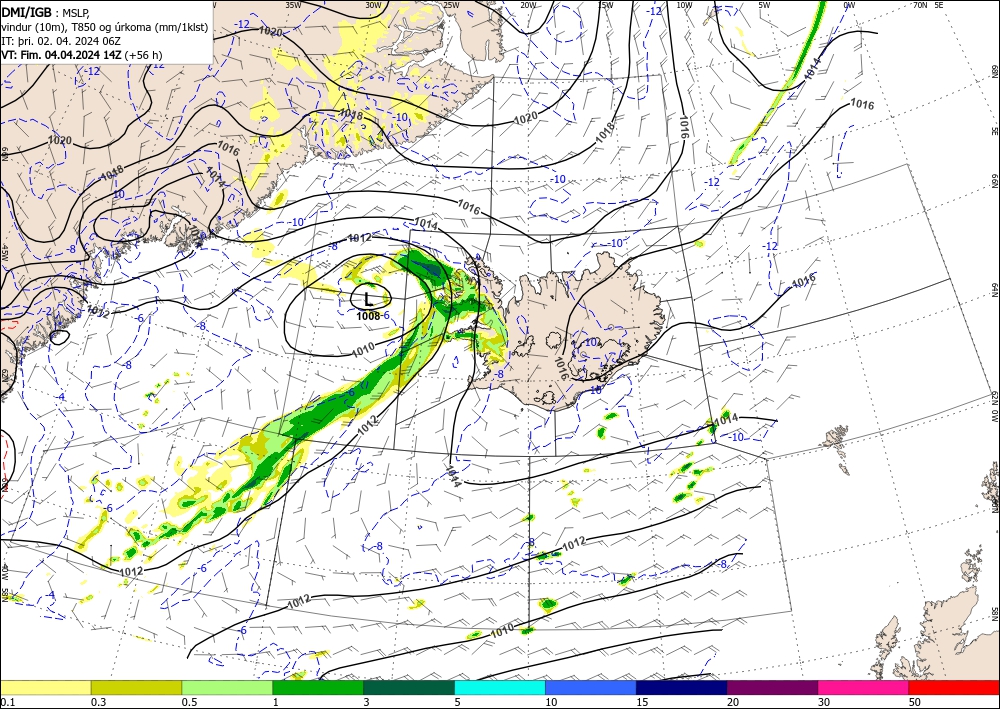Pick the cyan 5–10 legend swatch
Viewport: 1000px width, 709px height.
(x=500, y=687)
